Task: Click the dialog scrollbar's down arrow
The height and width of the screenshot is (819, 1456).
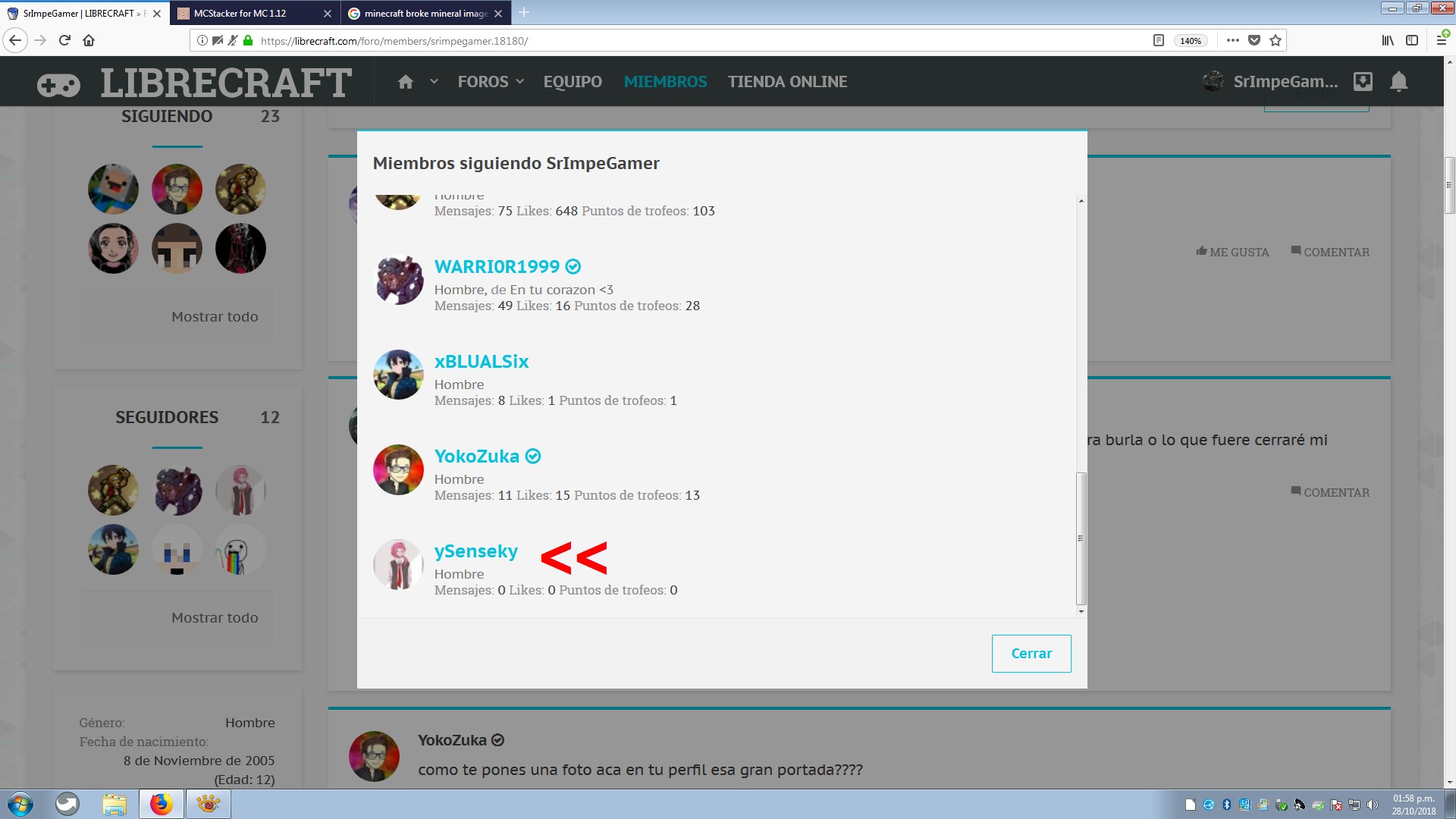Action: (x=1081, y=611)
